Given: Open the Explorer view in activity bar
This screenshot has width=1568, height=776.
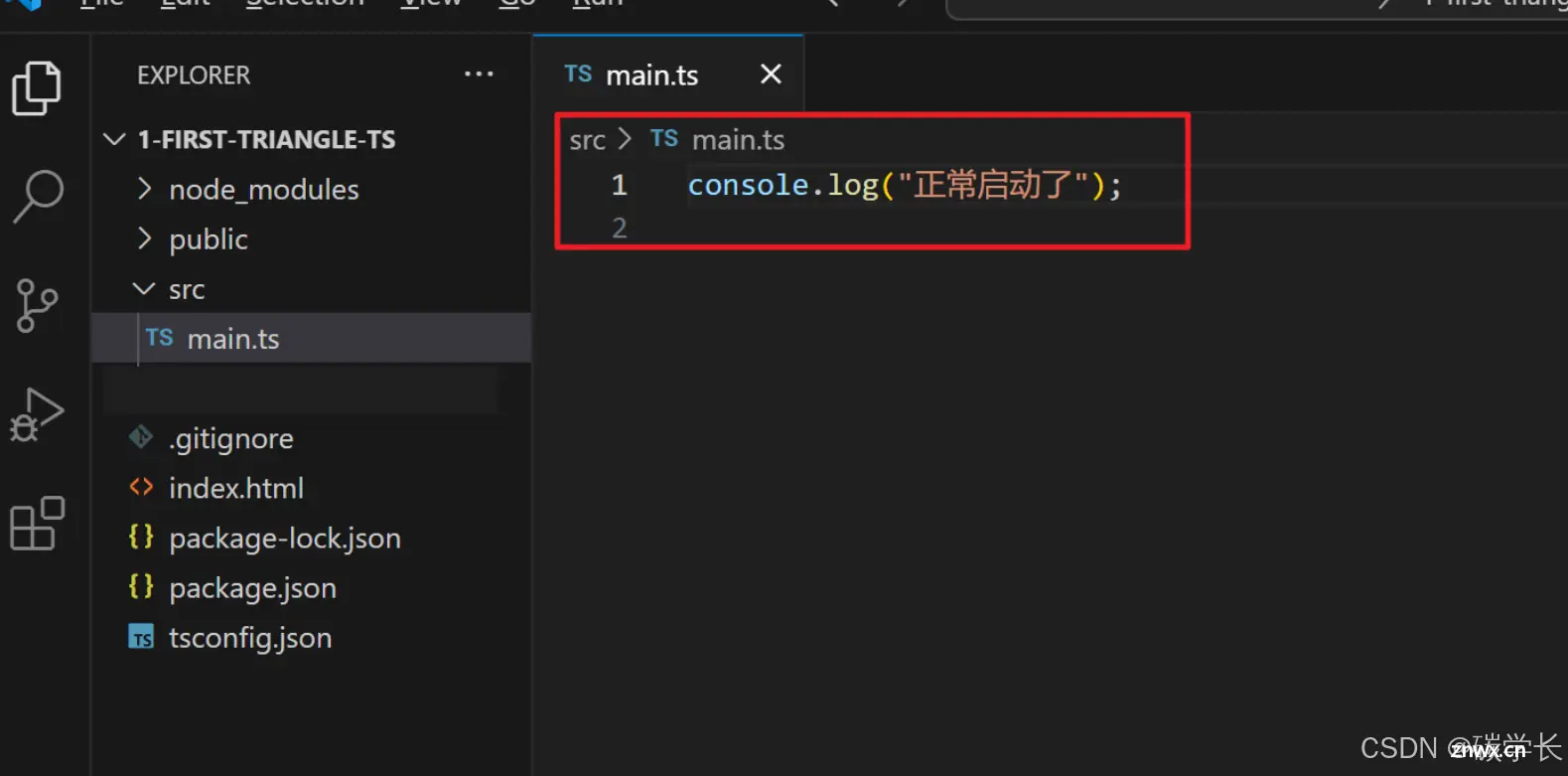Looking at the screenshot, I should 37,88.
